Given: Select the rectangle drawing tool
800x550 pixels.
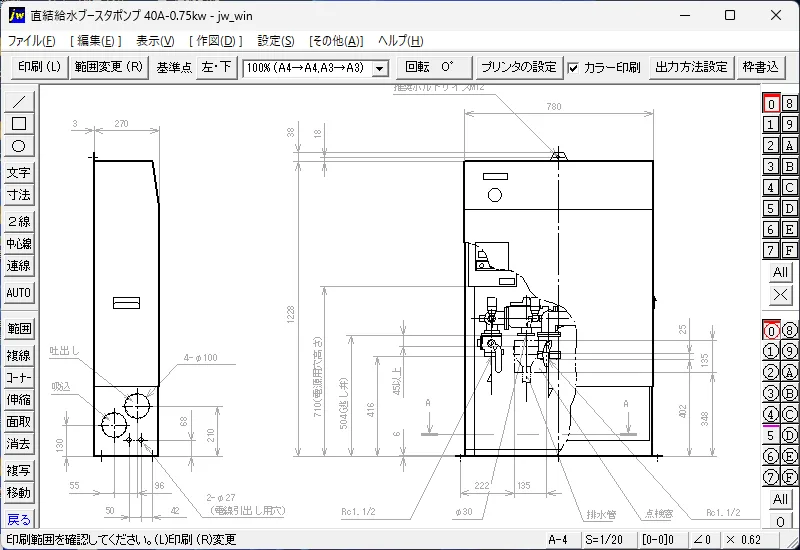Looking at the screenshot, I should coord(19,124).
